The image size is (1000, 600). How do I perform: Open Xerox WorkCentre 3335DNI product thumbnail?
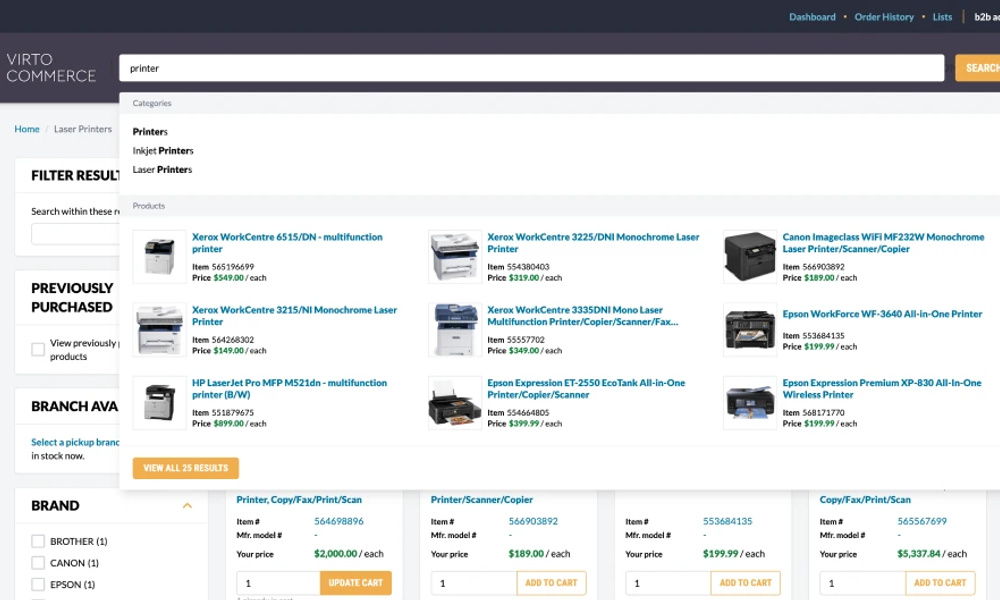click(x=455, y=330)
